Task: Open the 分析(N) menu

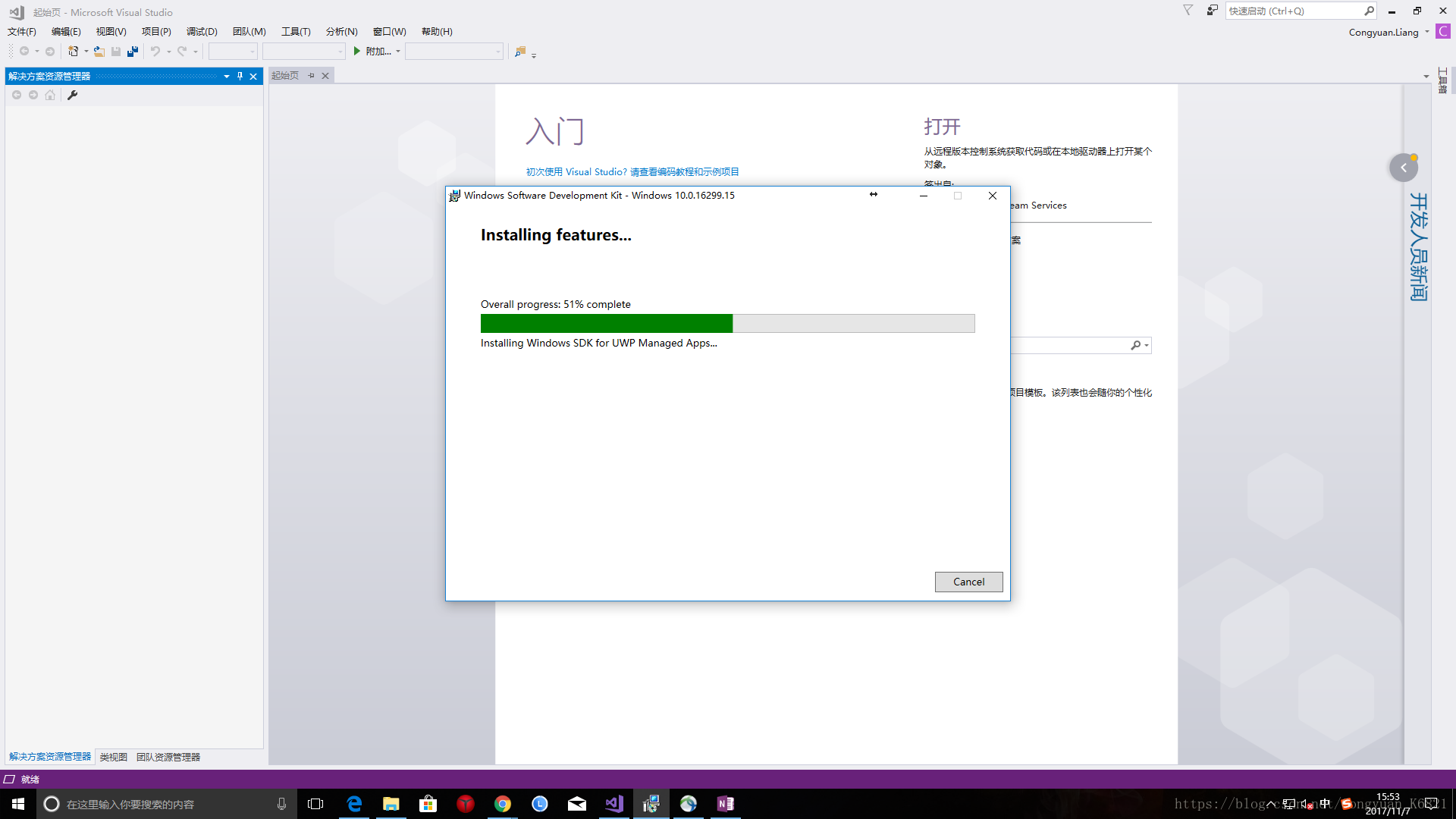Action: [x=341, y=31]
